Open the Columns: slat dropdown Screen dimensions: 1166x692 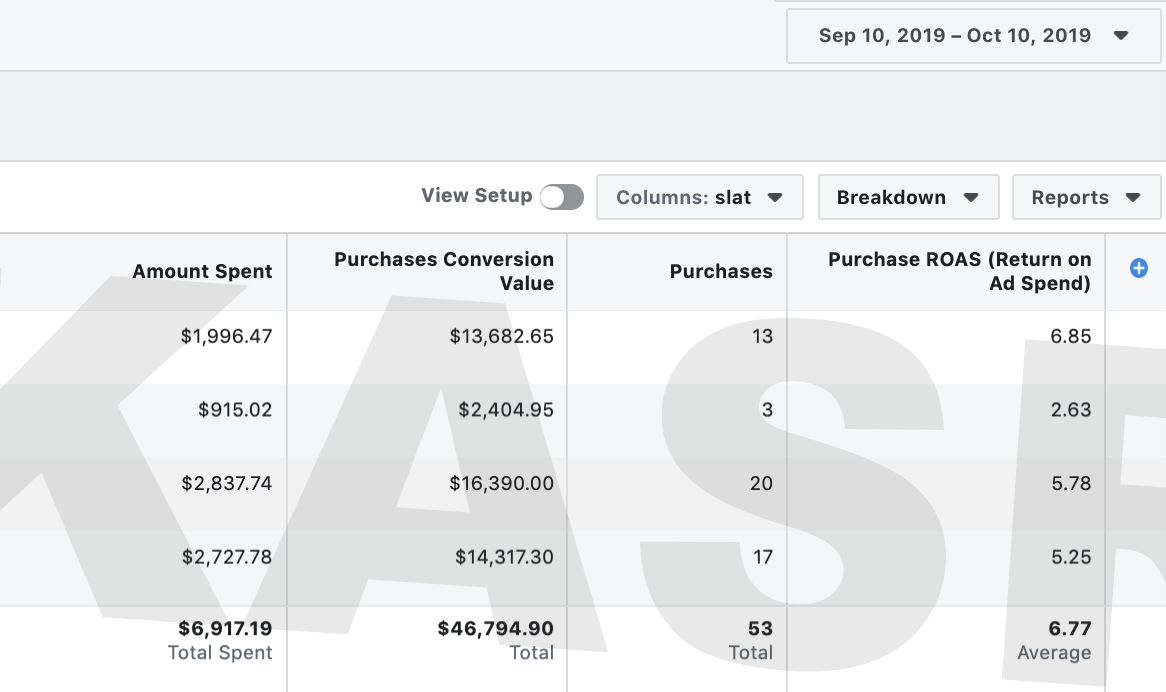(x=699, y=197)
